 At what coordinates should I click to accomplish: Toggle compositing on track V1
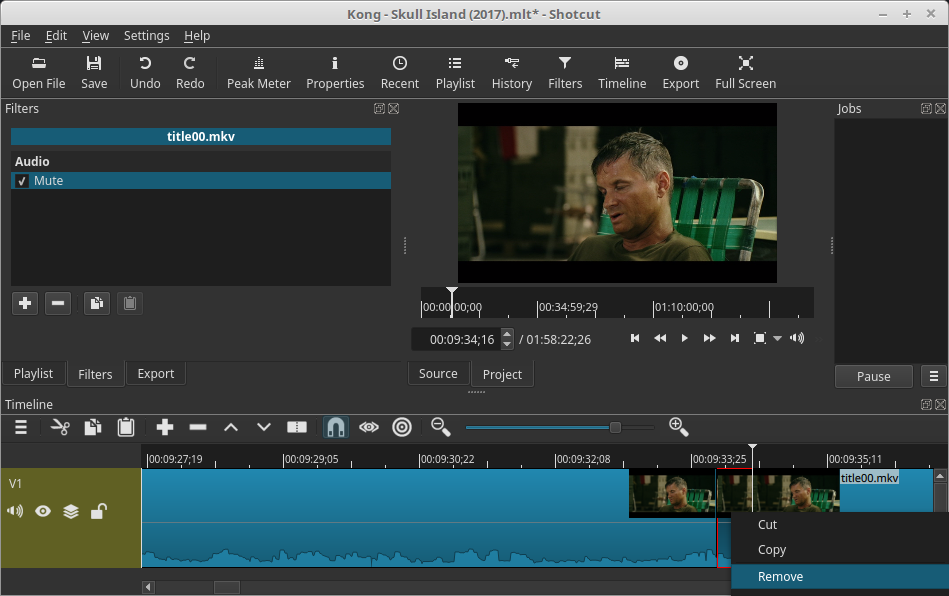click(x=71, y=511)
